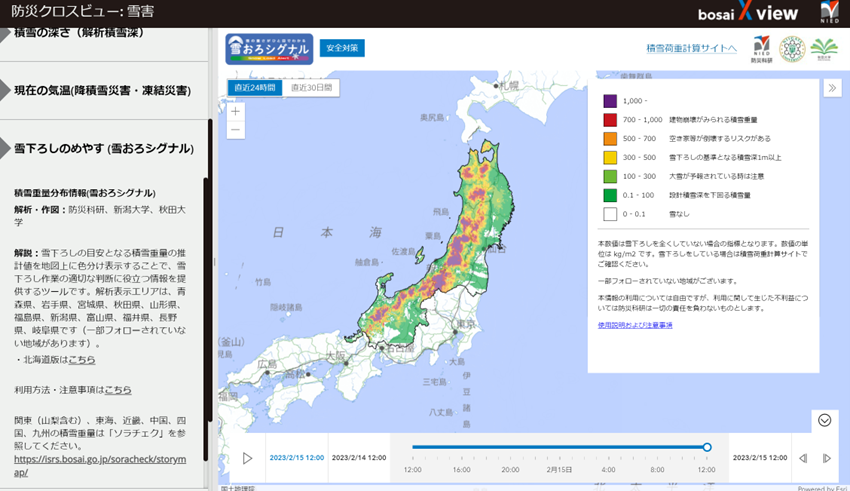Image resolution: width=850 pixels, height=491 pixels.
Task: Click the time slider handle at end
Action: 707,447
